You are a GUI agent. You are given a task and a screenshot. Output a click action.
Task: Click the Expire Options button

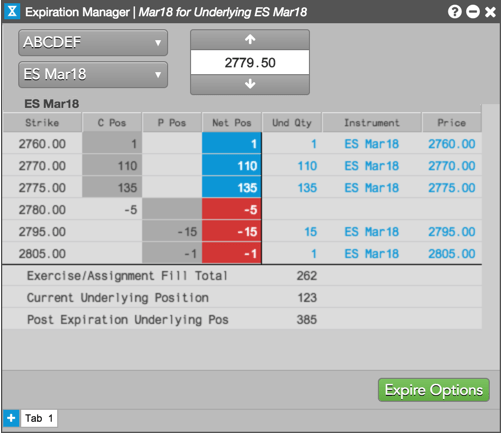pyautogui.click(x=434, y=390)
